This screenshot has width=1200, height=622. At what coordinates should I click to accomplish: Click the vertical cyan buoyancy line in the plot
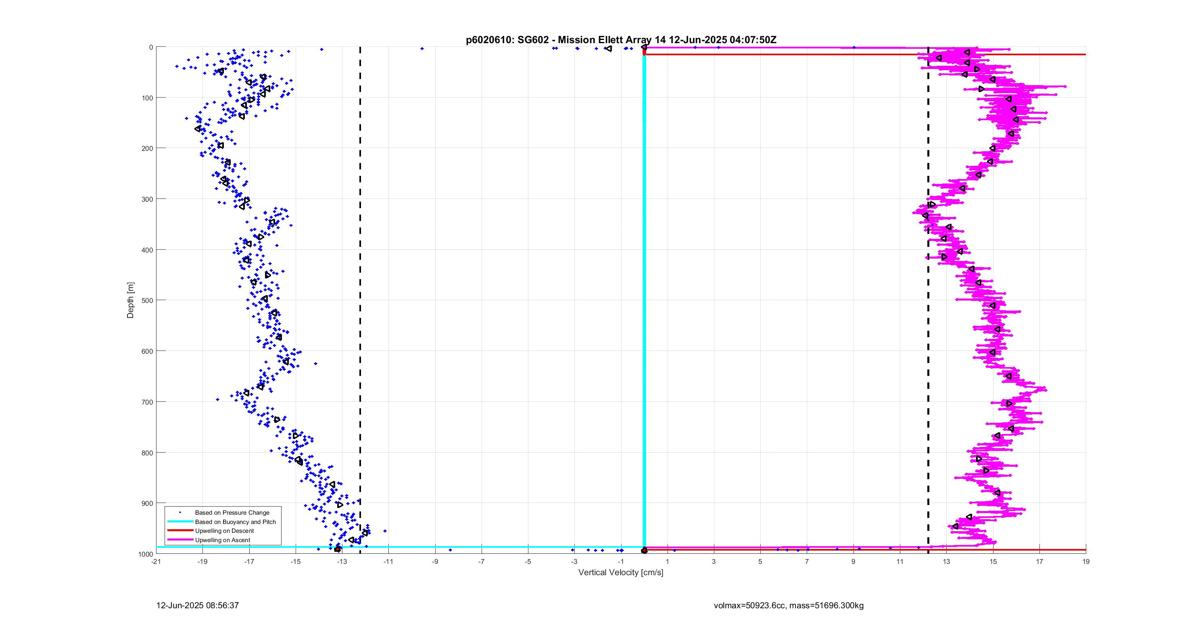click(644, 300)
